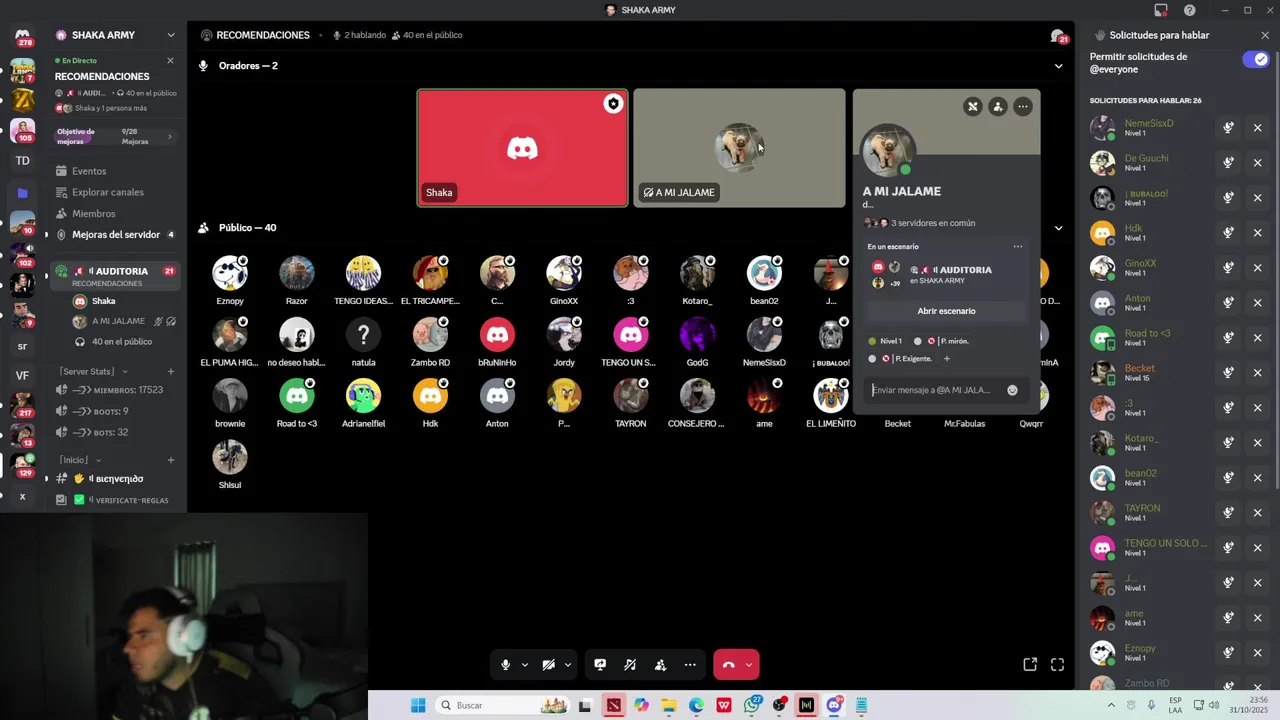Disconnect from the stage with red button
1280x720 pixels.
click(728, 665)
